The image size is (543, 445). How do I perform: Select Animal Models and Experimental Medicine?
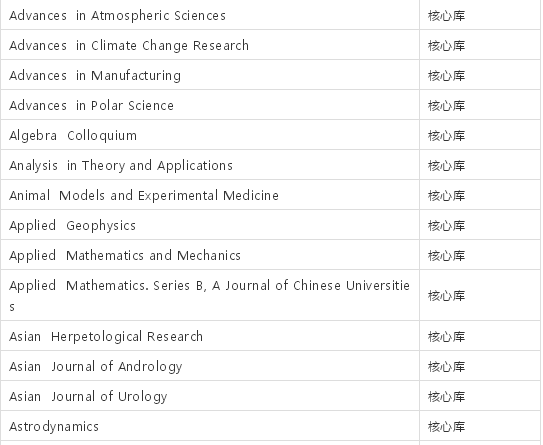click(144, 196)
